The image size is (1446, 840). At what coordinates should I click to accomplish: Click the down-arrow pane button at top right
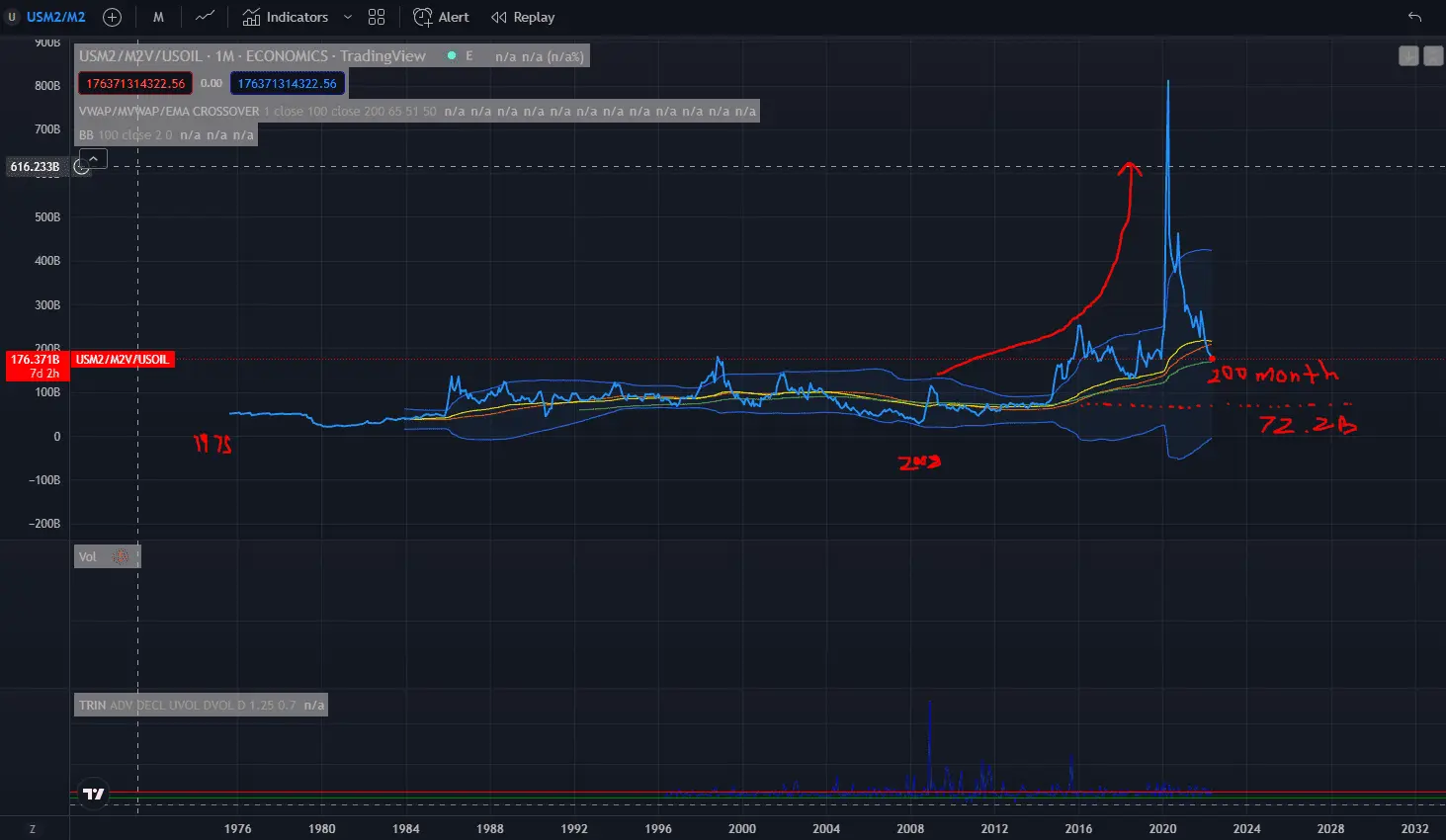click(1408, 56)
